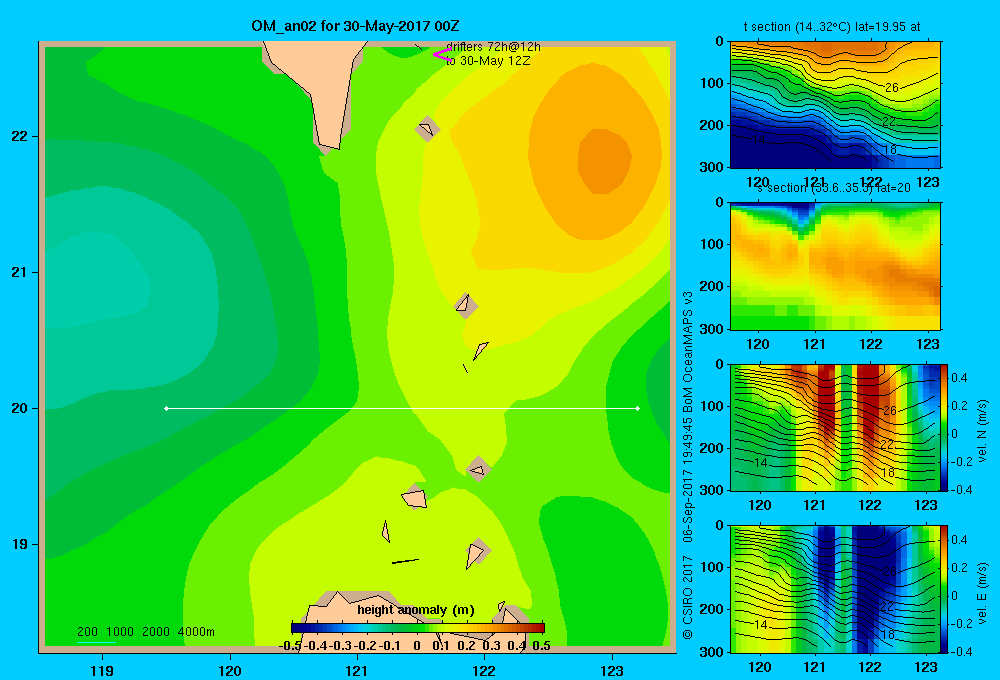Click the 'vel. N (m/s)' axis label
1000x680 pixels.
point(982,430)
